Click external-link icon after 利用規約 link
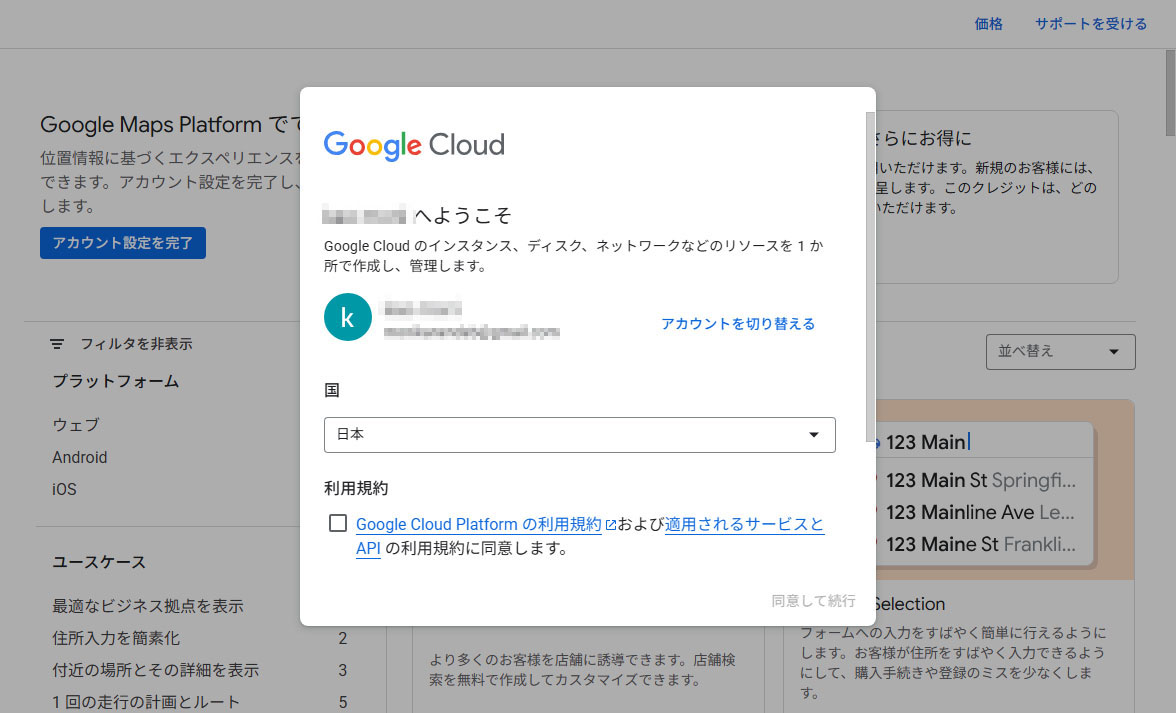This screenshot has width=1176, height=713. [x=610, y=525]
